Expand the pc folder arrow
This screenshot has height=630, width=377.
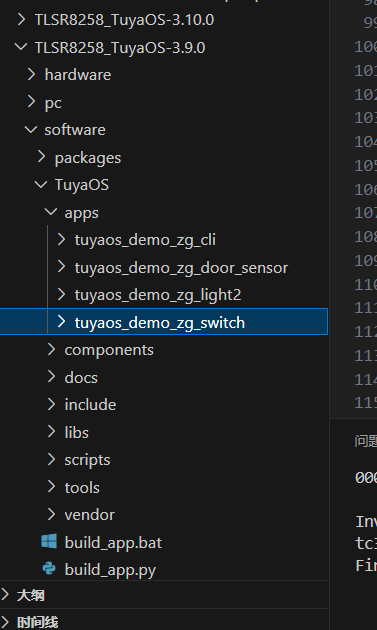click(x=32, y=102)
